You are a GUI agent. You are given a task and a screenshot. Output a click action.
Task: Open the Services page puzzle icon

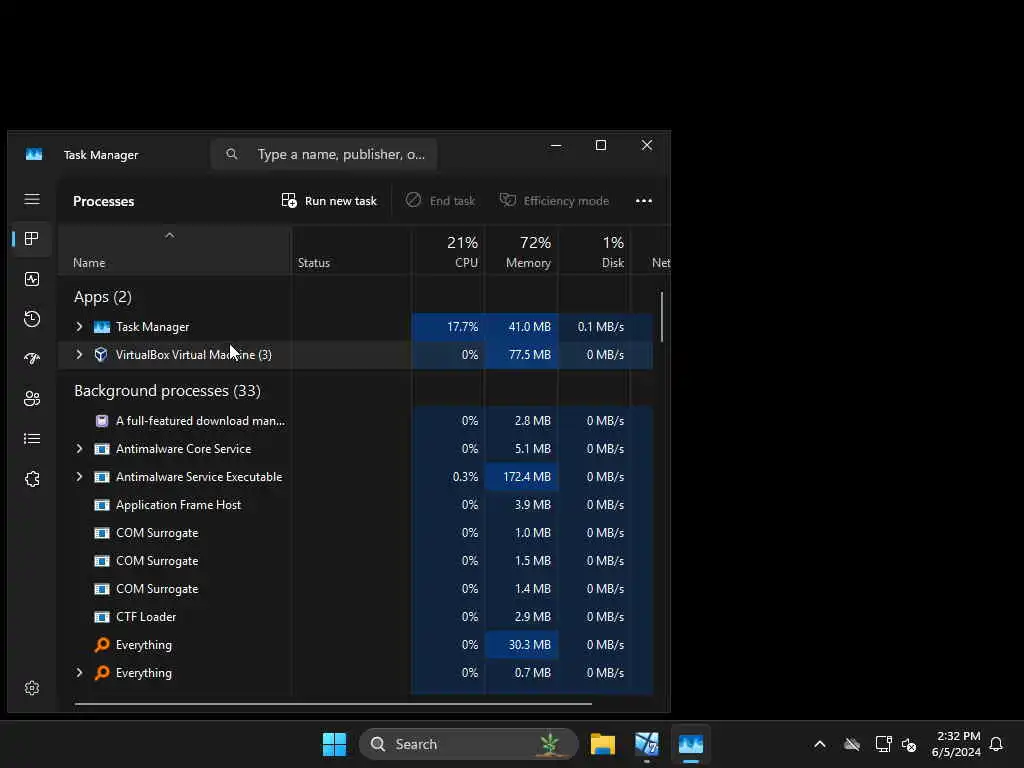click(31, 479)
